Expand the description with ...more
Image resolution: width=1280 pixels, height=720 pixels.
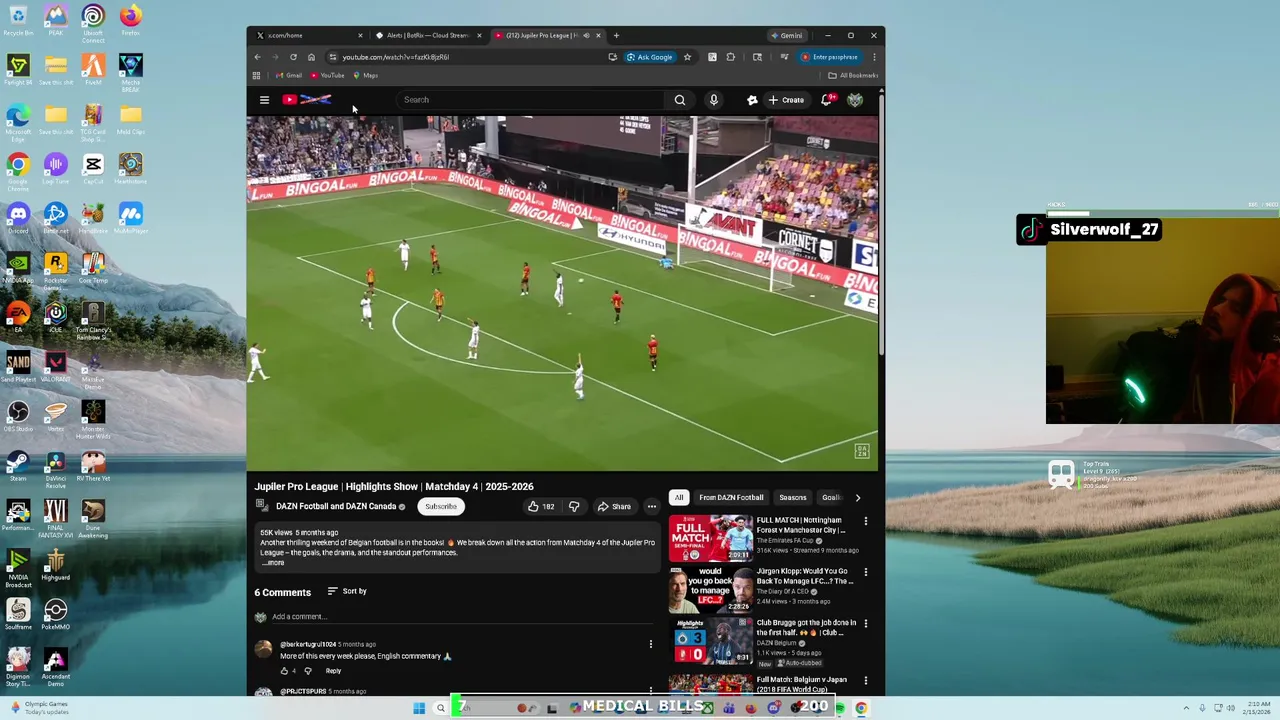click(272, 563)
